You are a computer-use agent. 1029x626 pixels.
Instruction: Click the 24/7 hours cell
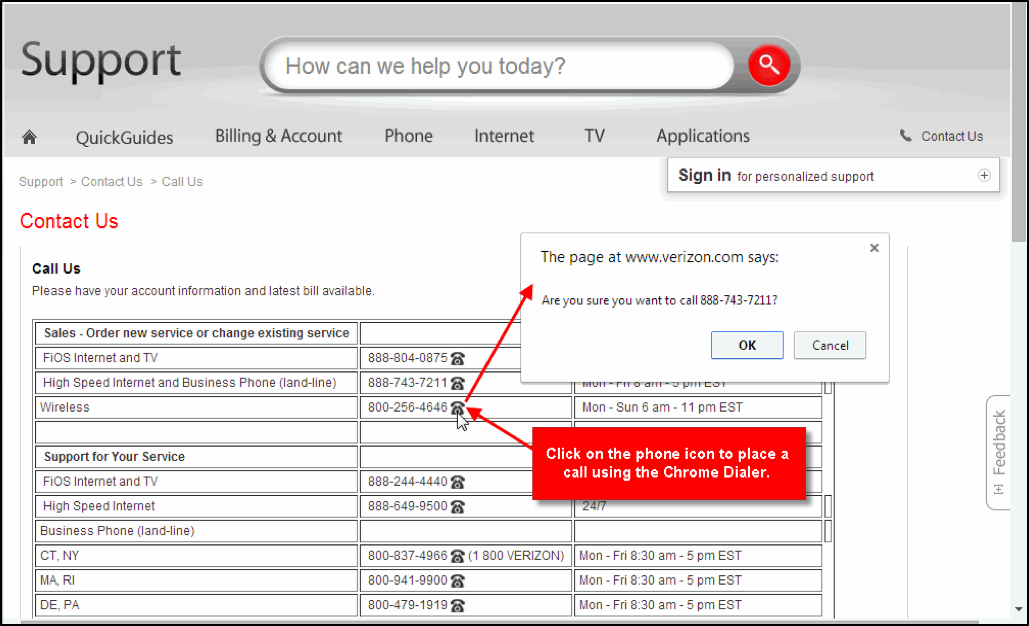pos(594,507)
